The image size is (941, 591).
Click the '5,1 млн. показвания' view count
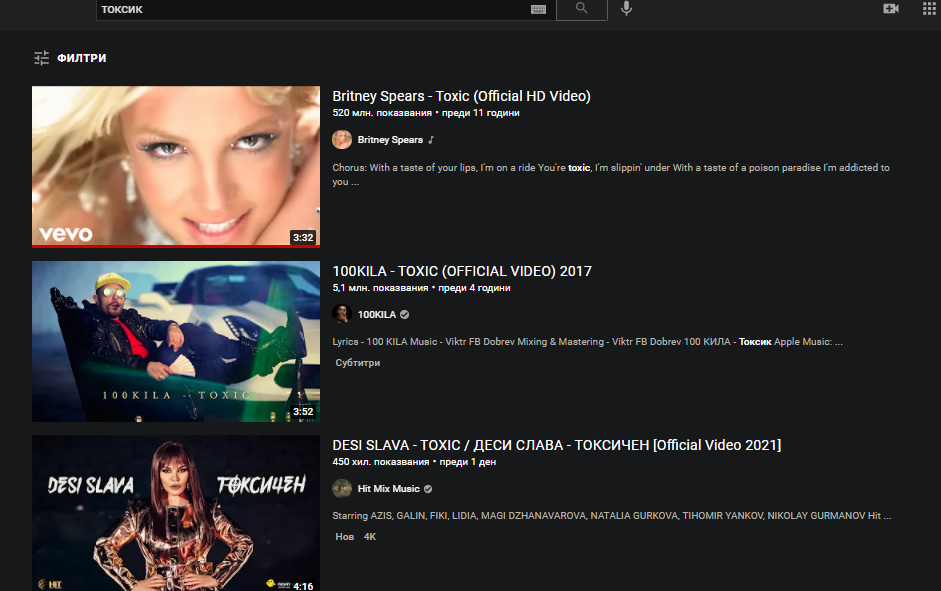pyautogui.click(x=380, y=288)
